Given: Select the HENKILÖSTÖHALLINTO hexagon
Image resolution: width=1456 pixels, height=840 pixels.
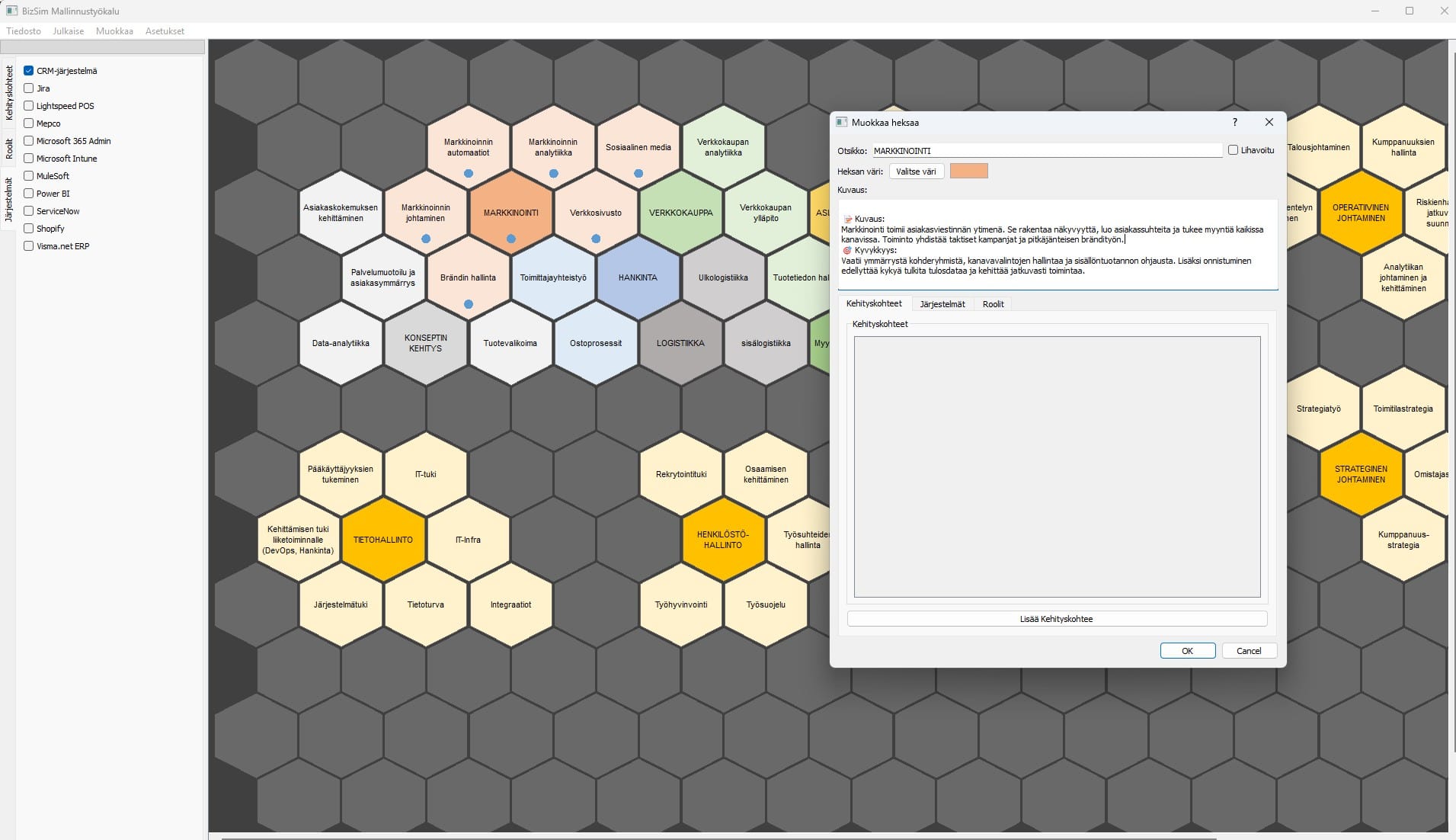Looking at the screenshot, I should pos(722,540).
